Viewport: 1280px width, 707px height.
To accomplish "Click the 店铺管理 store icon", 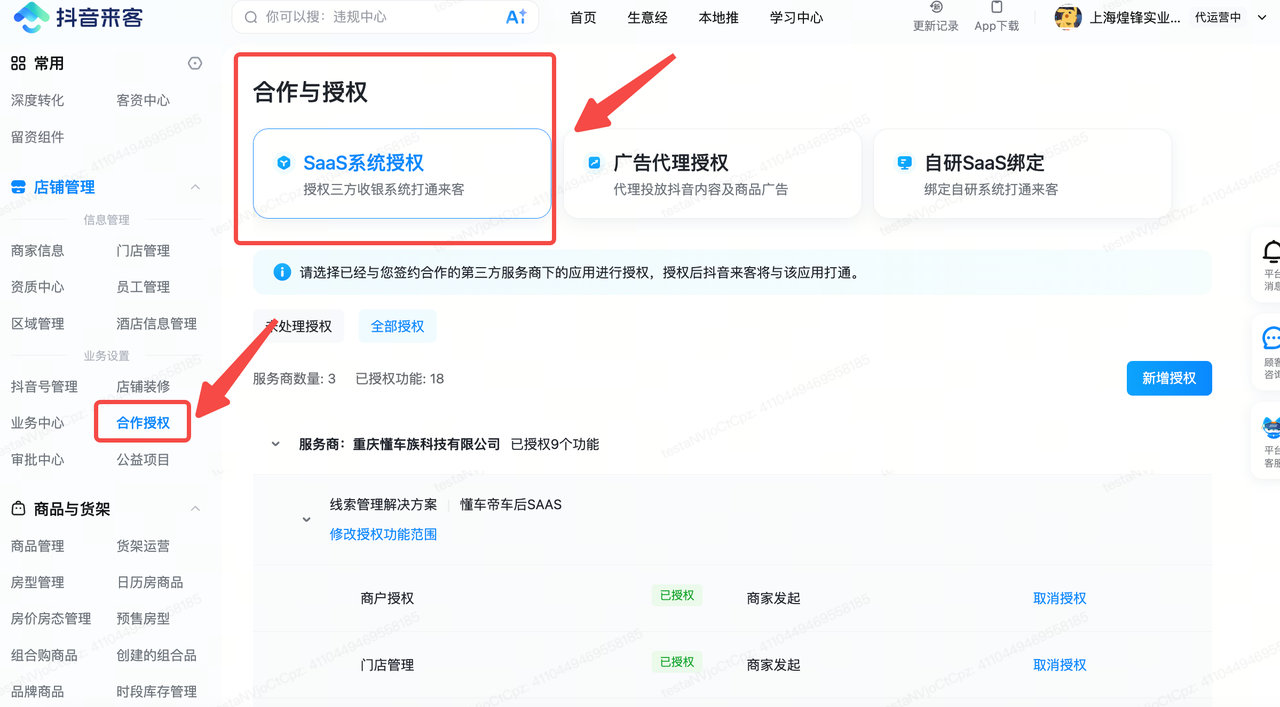I will (18, 187).
